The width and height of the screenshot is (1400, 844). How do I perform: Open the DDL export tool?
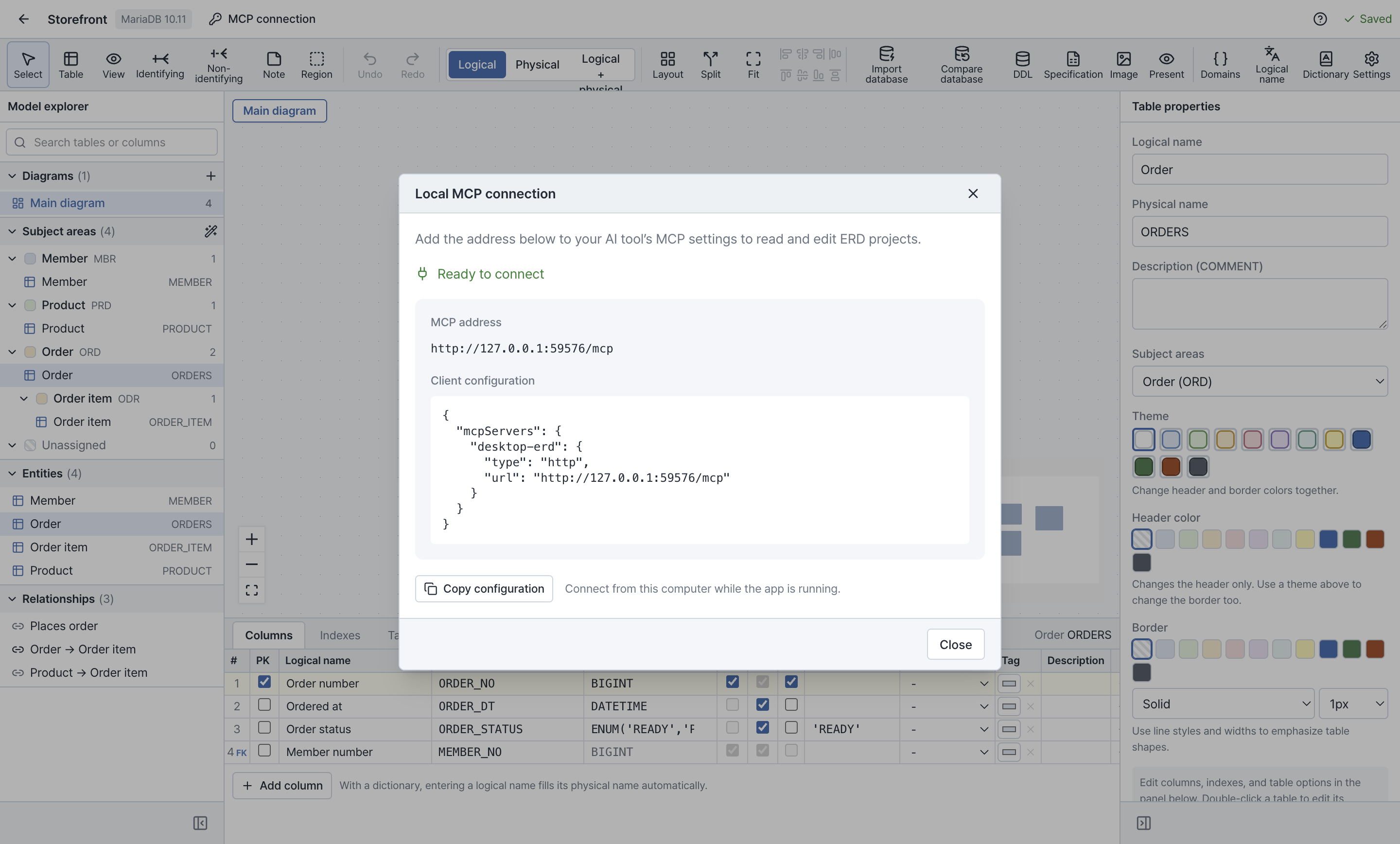[x=1022, y=65]
